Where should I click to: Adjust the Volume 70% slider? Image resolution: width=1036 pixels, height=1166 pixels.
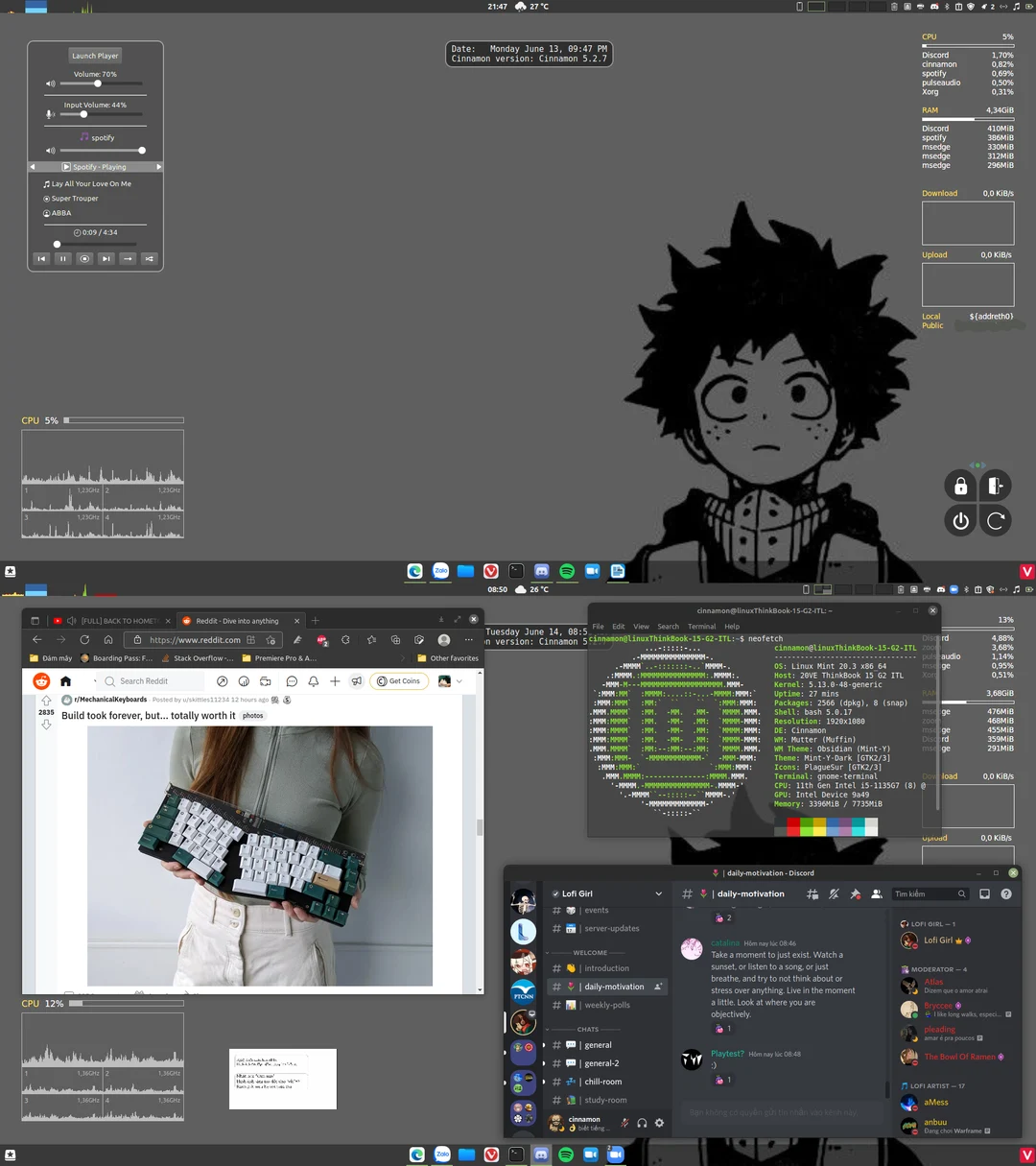point(96,83)
